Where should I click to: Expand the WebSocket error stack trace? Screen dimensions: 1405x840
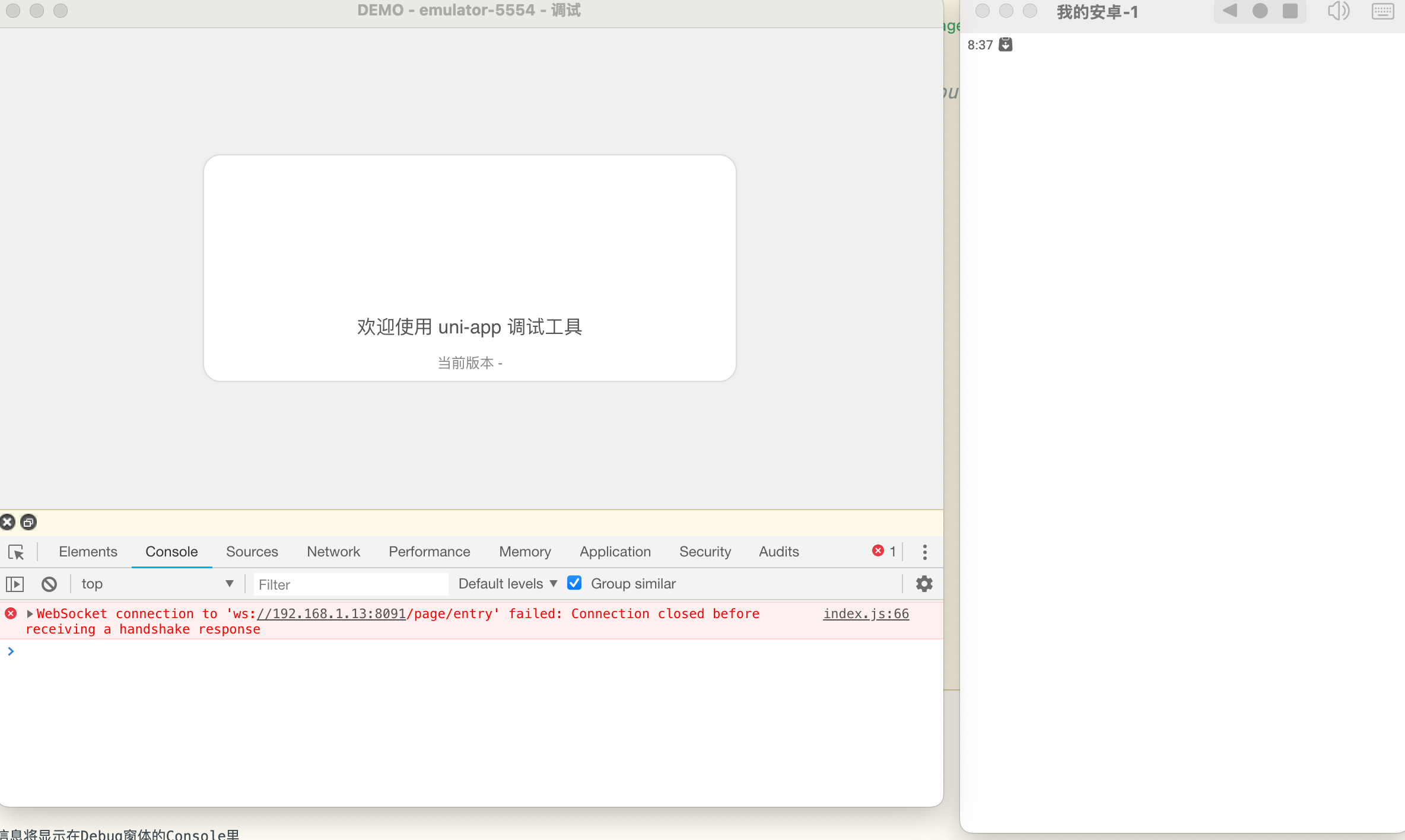27,613
